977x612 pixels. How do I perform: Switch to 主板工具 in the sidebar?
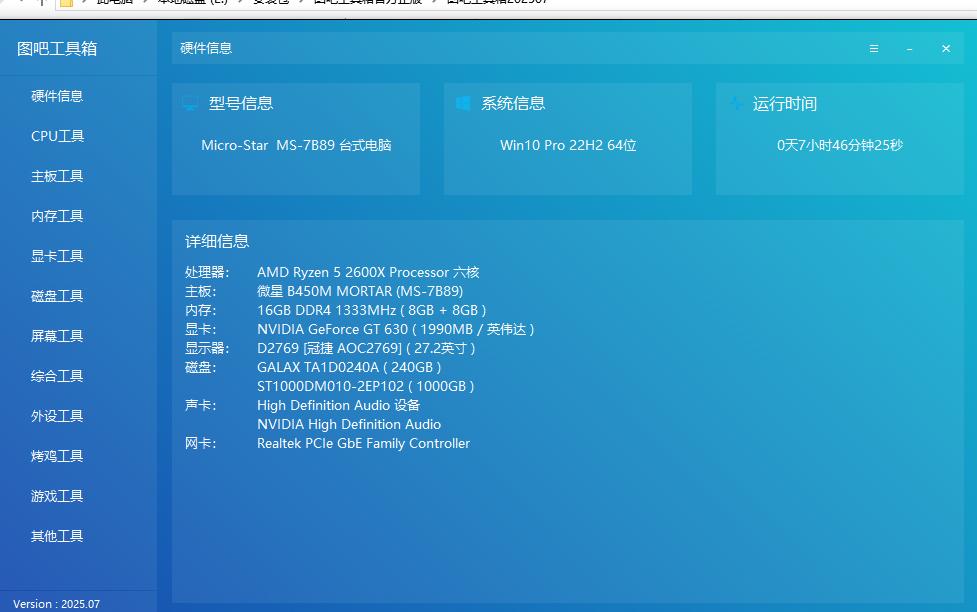57,176
